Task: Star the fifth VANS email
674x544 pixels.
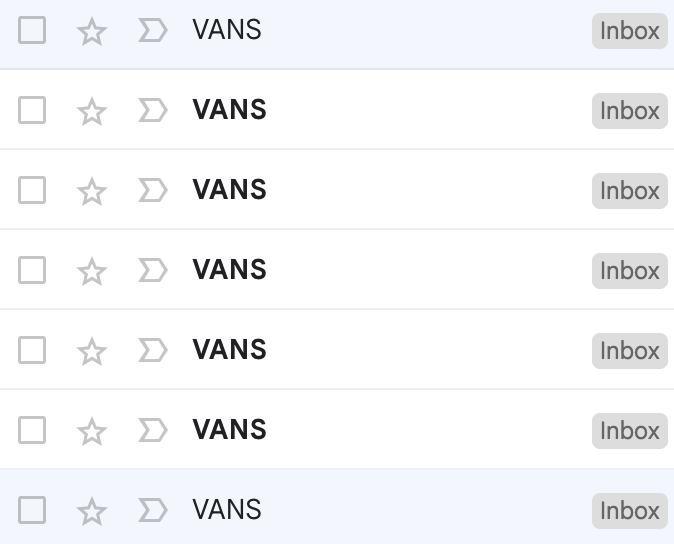Action: (92, 351)
